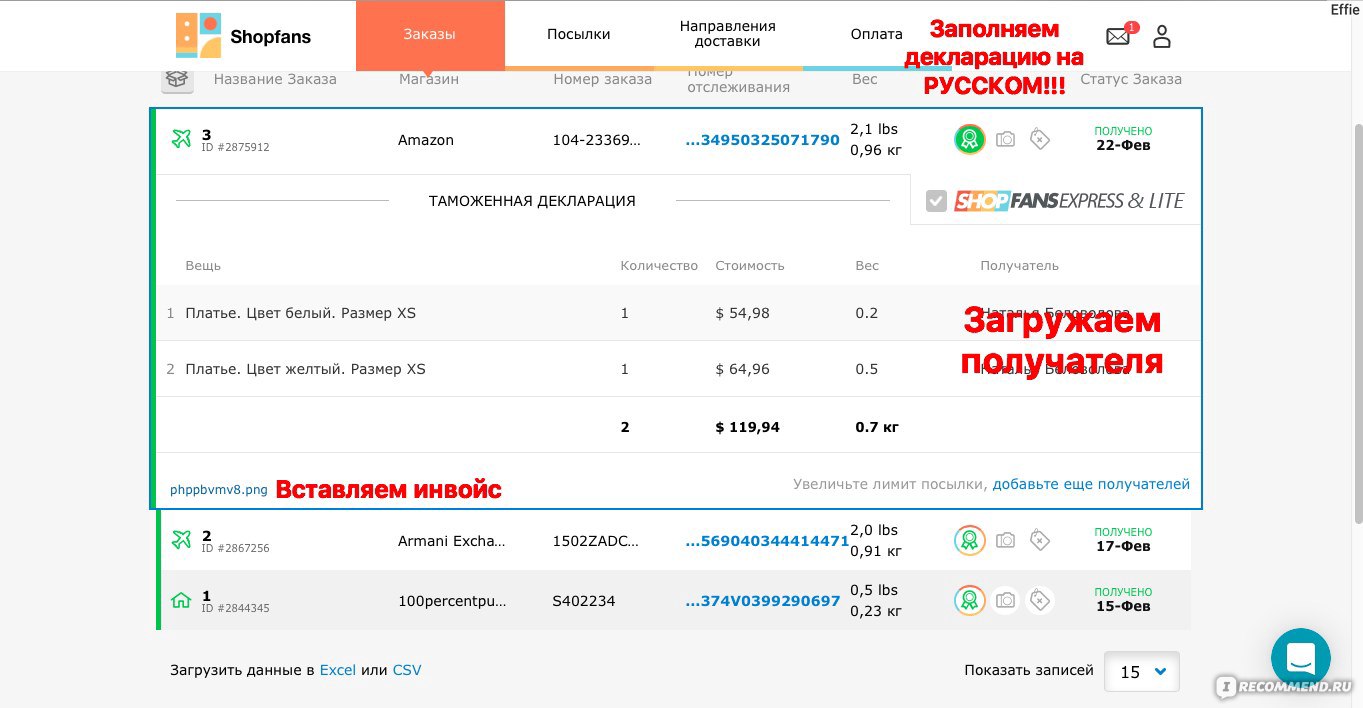Viewport: 1363px width, 708px height.
Task: Click the $ 54,98 cost value
Action: (x=743, y=313)
